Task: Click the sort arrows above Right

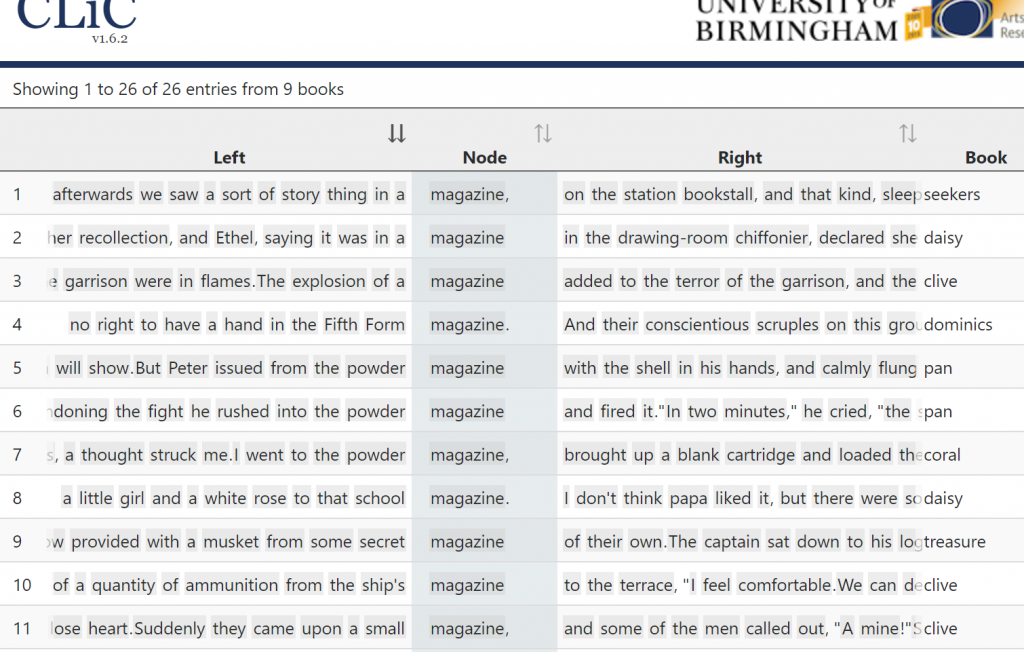Action: click(907, 134)
